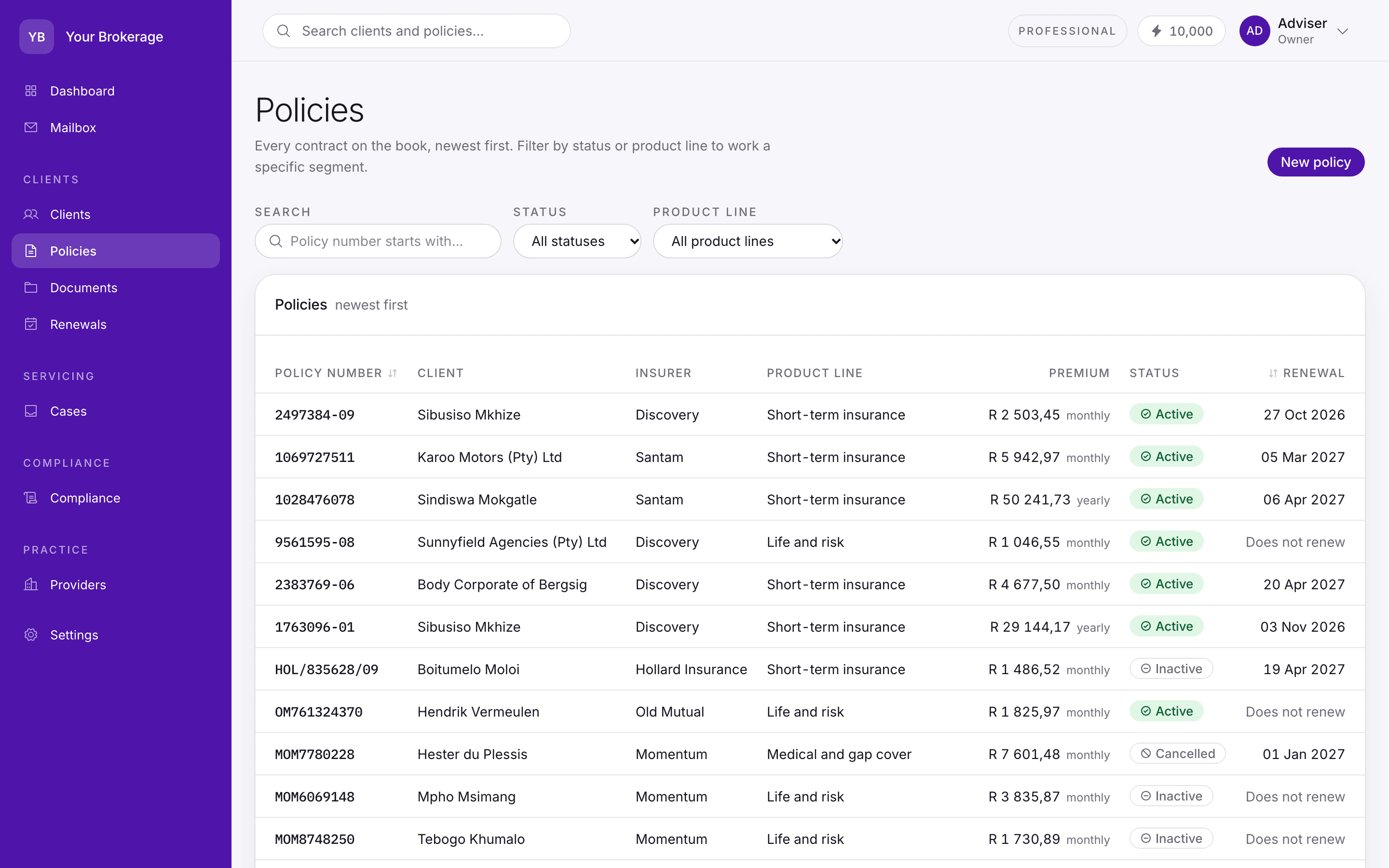The image size is (1389, 868).
Task: Click the lightning bolt credits icon
Action: [1157, 31]
